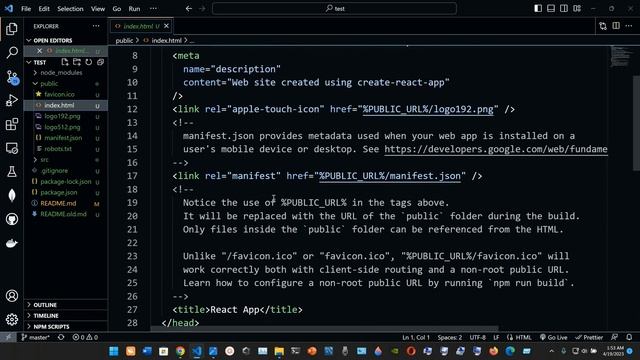Open the Docker whale view

[12, 243]
